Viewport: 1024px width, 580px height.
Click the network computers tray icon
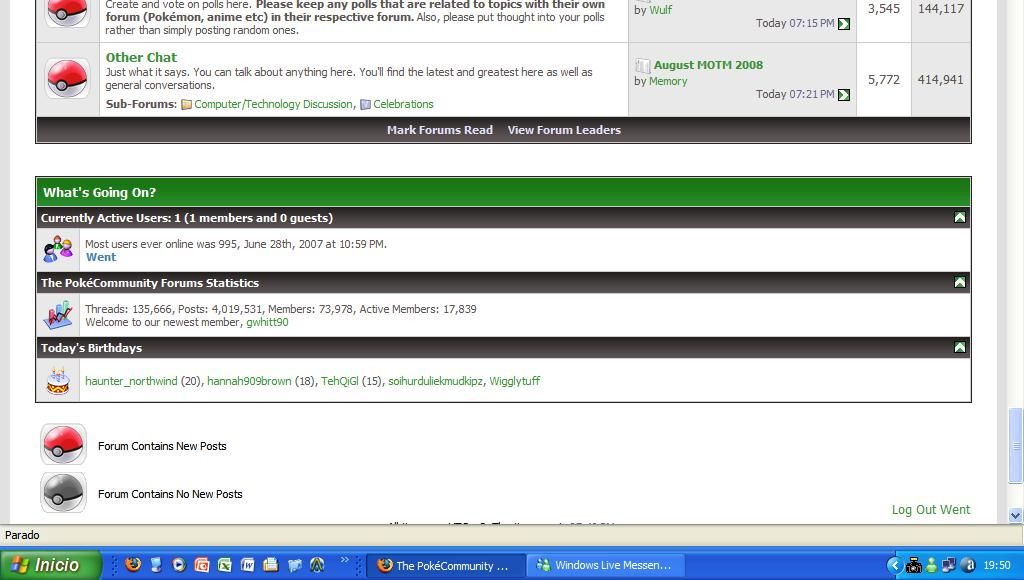tap(949, 565)
